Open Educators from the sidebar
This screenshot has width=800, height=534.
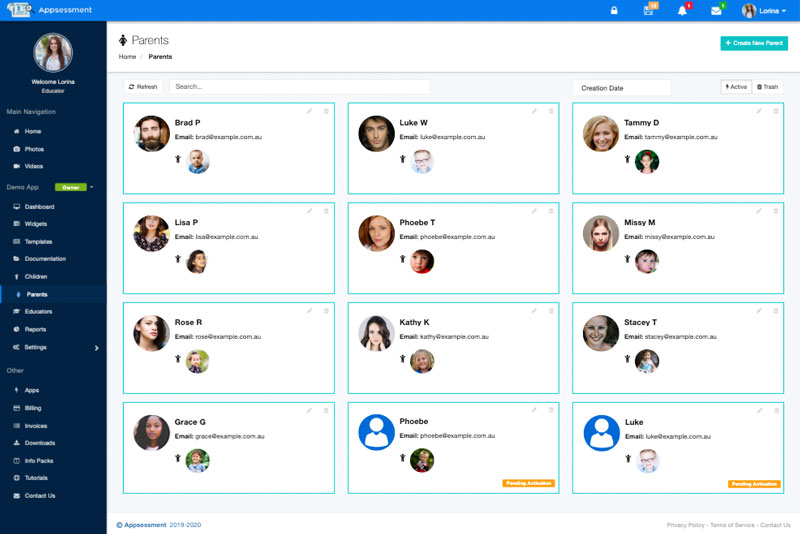38,311
